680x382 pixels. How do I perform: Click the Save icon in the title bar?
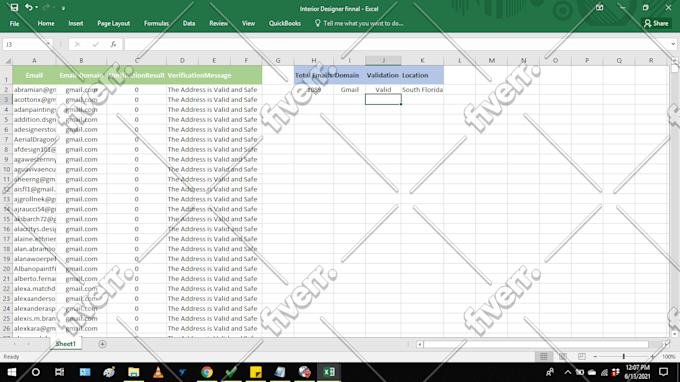[14, 7]
